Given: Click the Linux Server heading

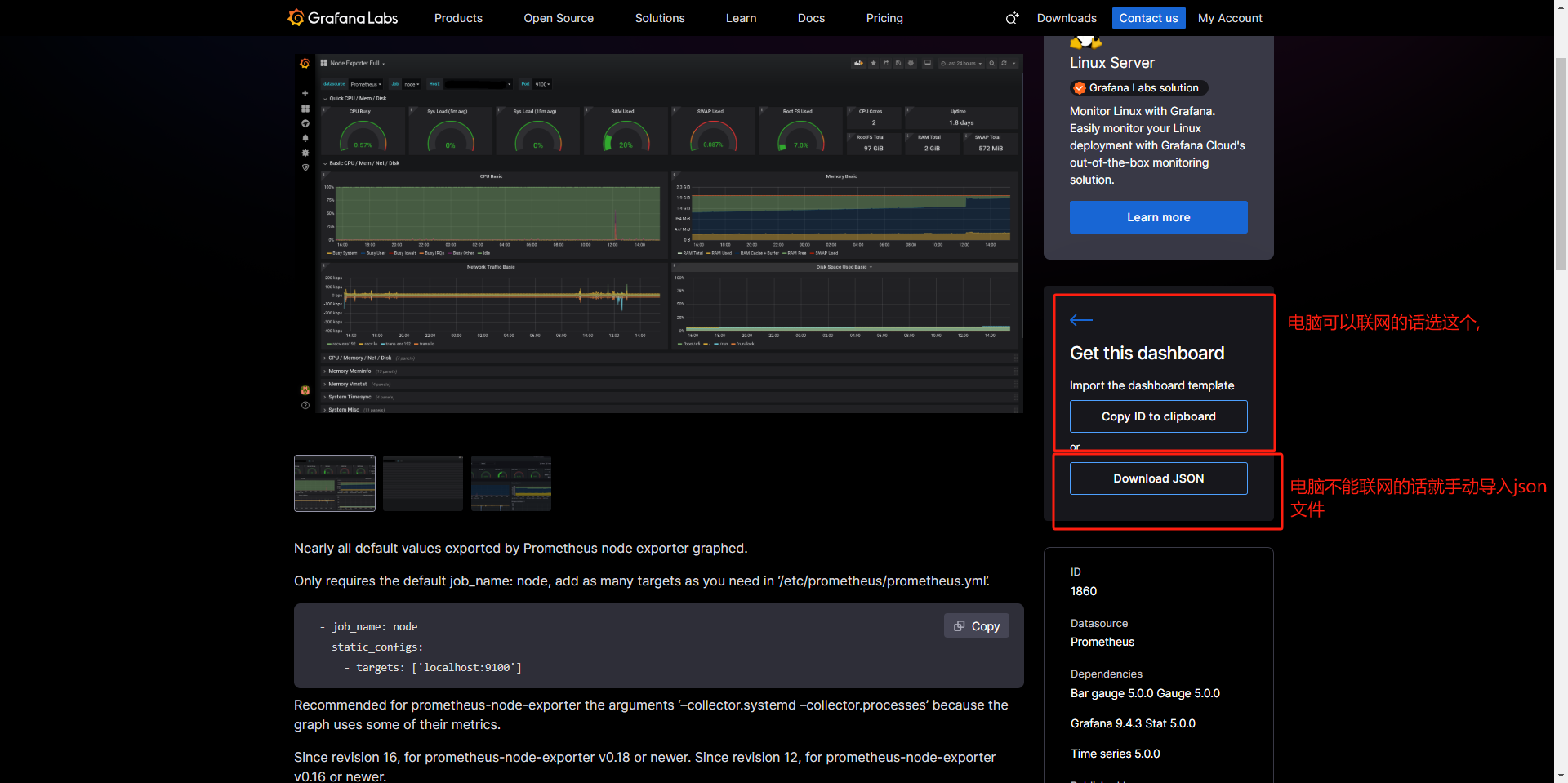Looking at the screenshot, I should pyautogui.click(x=1112, y=63).
